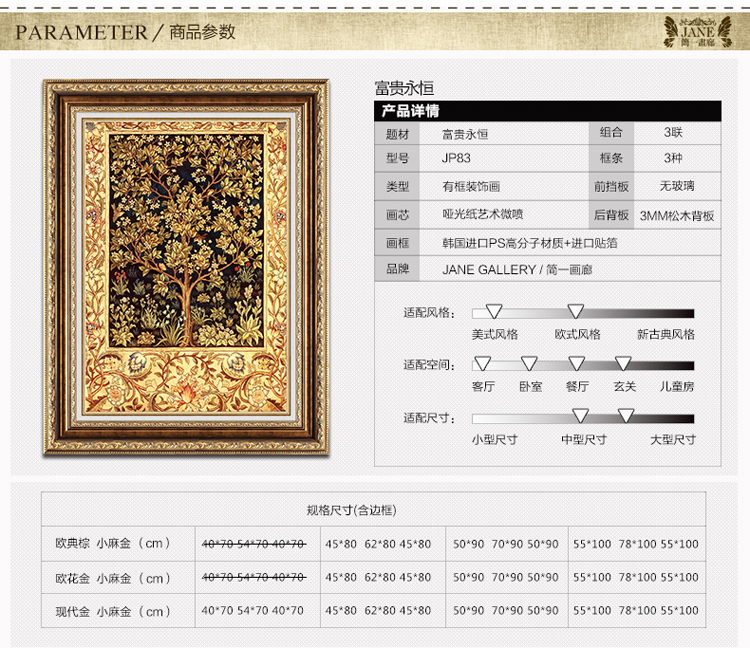Screen dimensions: 750x648
Task: Select the slider marker above 美式风格
Action: [494, 311]
